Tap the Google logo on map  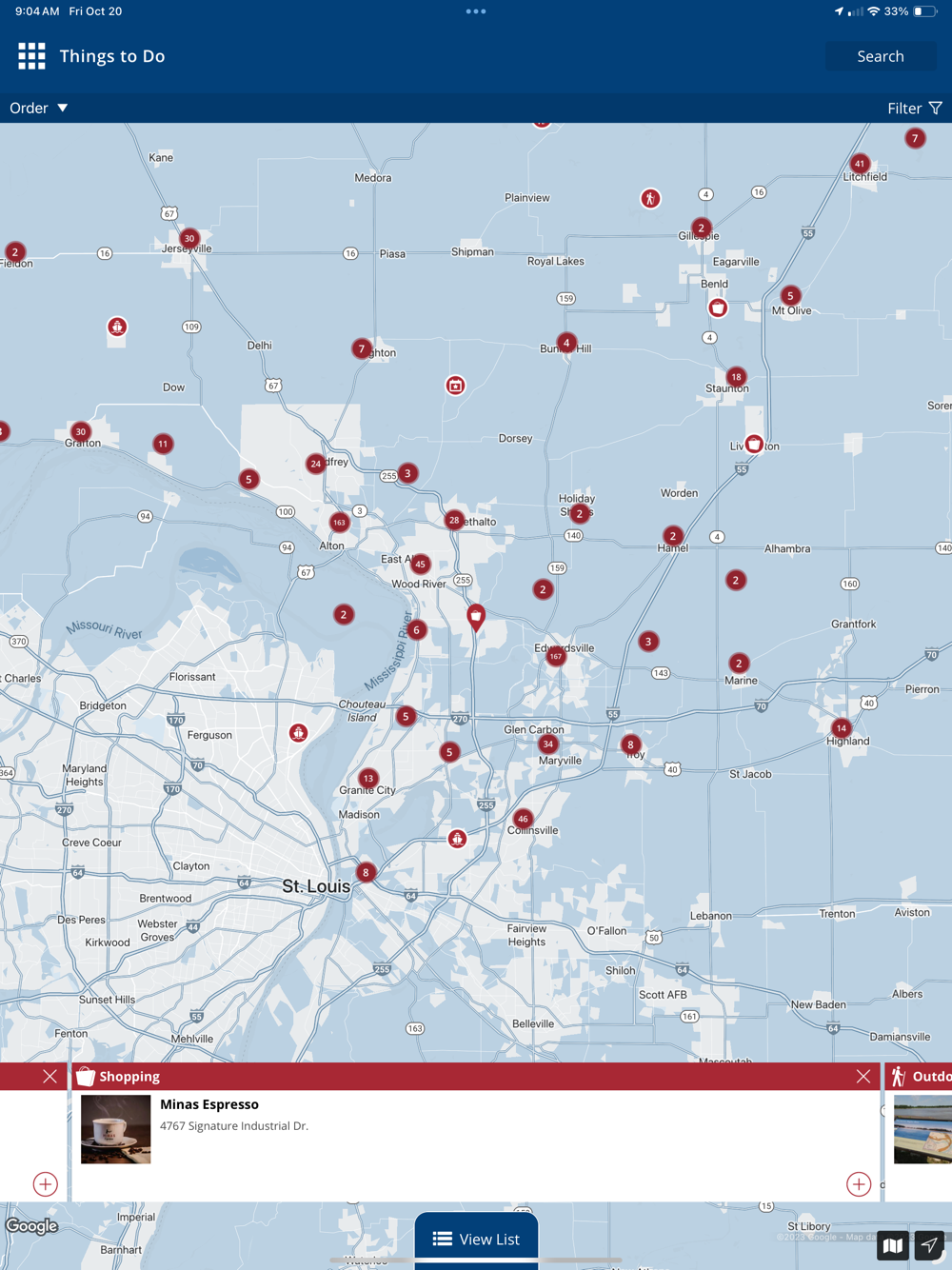point(32,1226)
